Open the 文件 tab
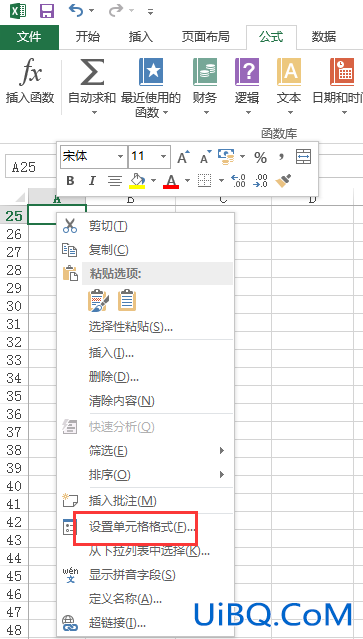 [x=29, y=37]
